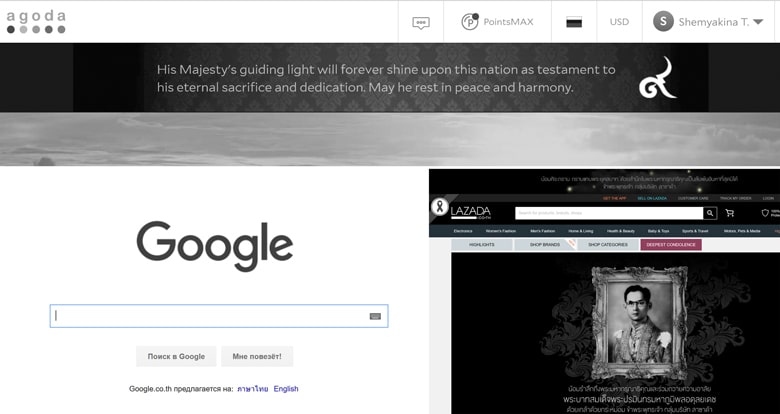
Task: Click the framed royal portrait image
Action: click(640, 322)
